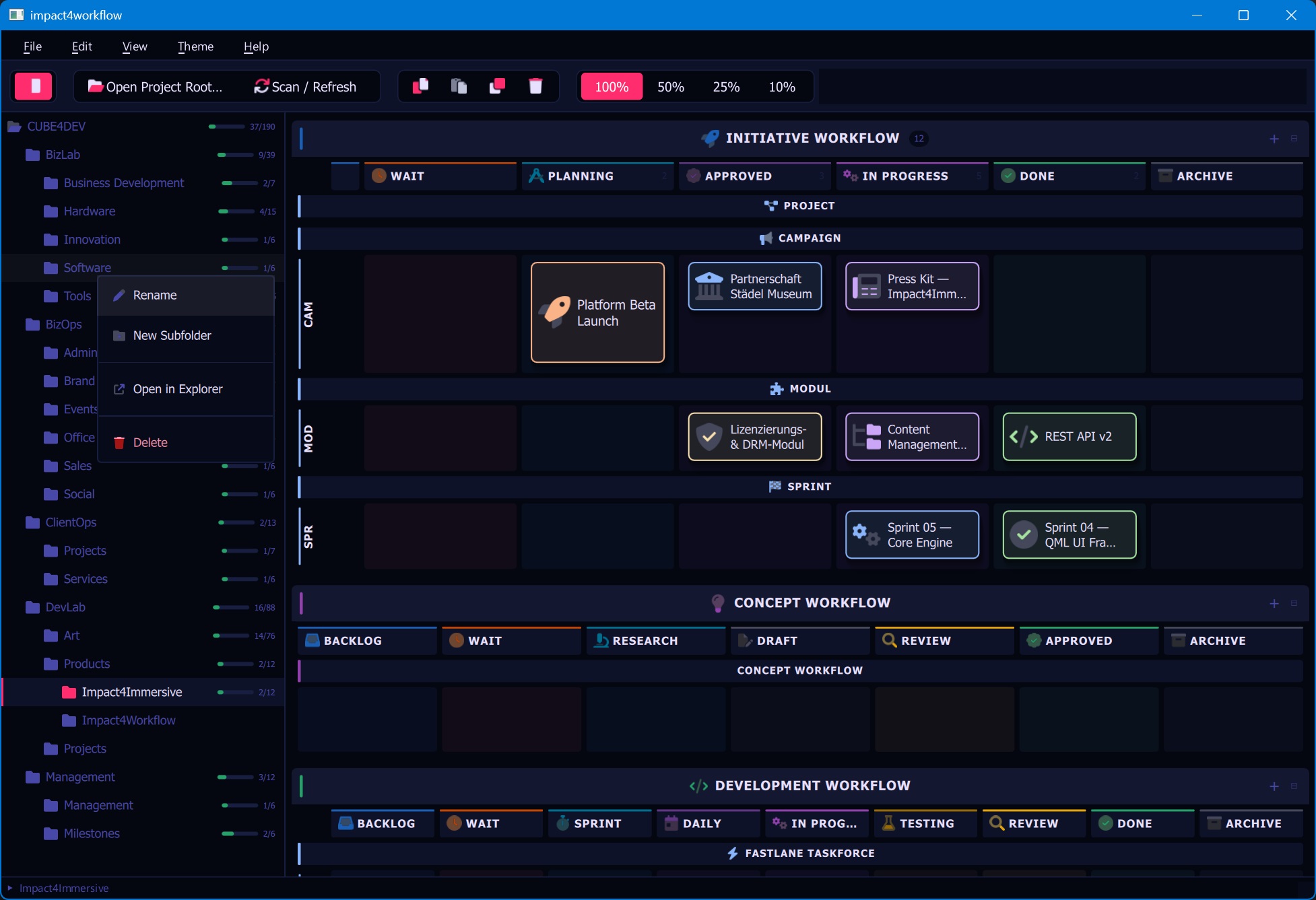Screen dimensions: 1316x900
Task: Open the Platform Beta Launch card
Action: click(597, 313)
